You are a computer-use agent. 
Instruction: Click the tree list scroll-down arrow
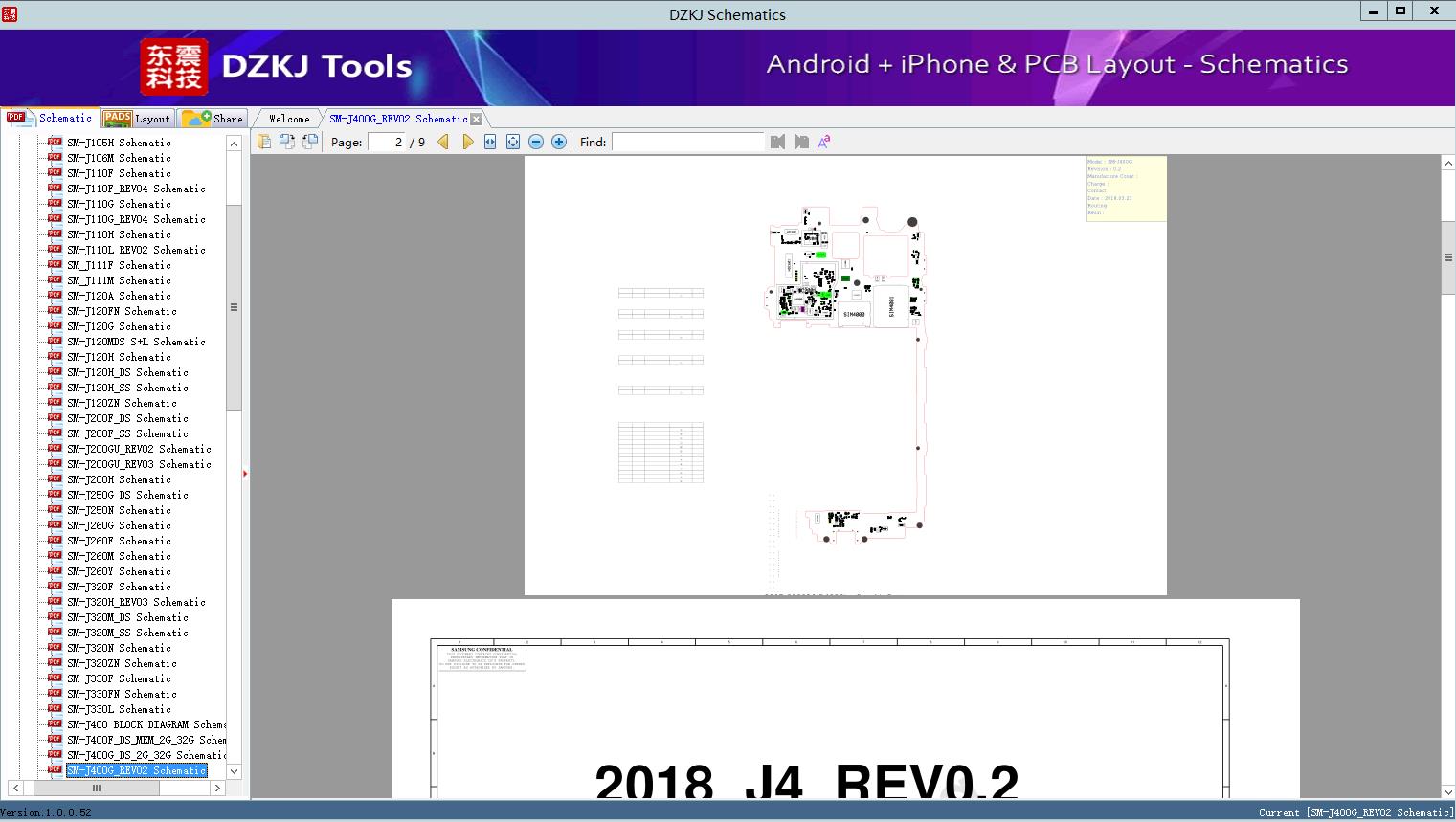click(234, 771)
